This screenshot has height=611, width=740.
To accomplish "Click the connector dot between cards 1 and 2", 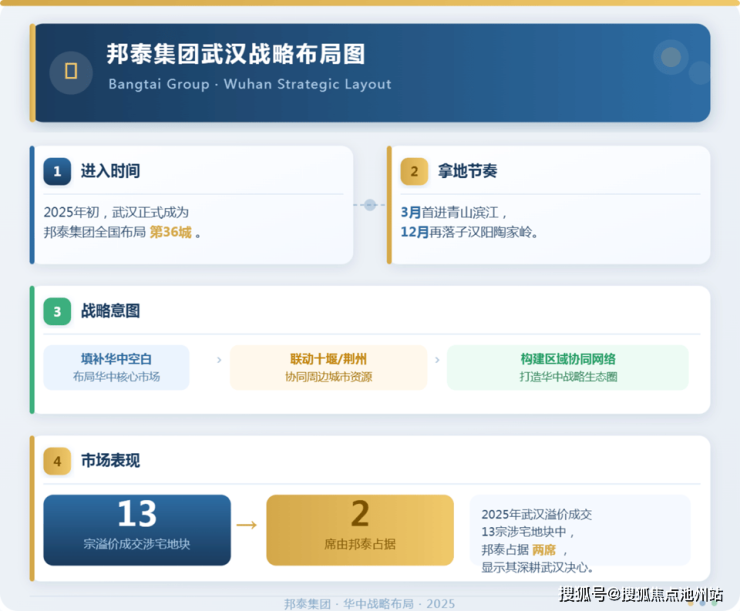I will 370,205.
